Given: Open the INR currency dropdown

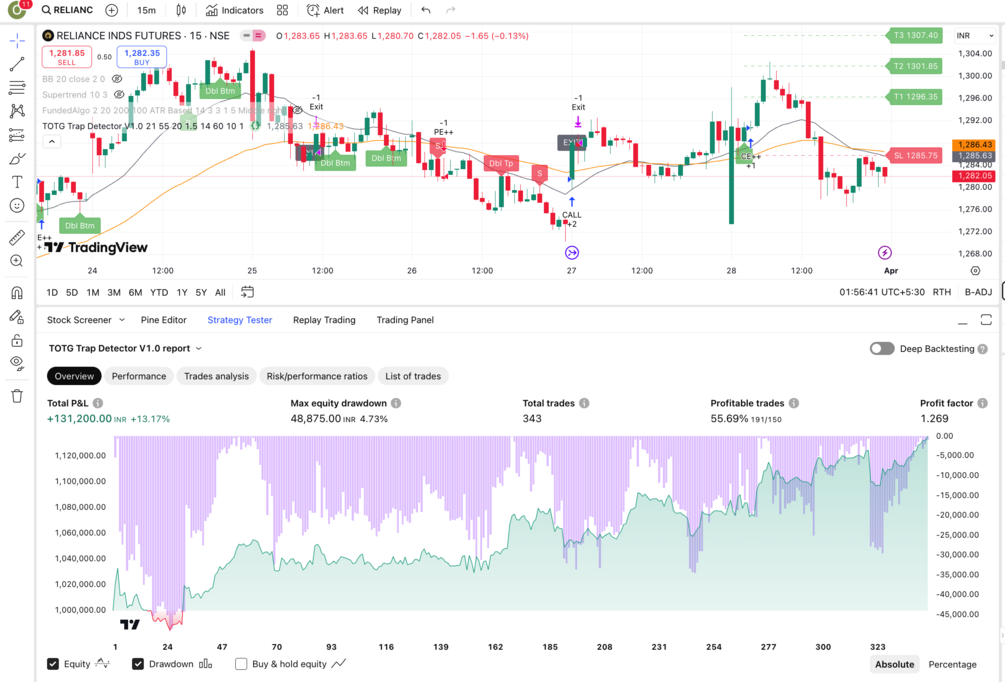Looking at the screenshot, I should [976, 35].
